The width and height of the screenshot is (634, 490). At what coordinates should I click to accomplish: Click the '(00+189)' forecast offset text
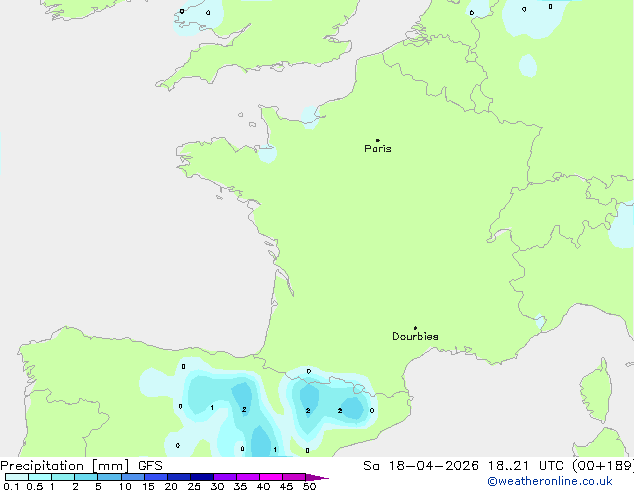click(x=602, y=466)
